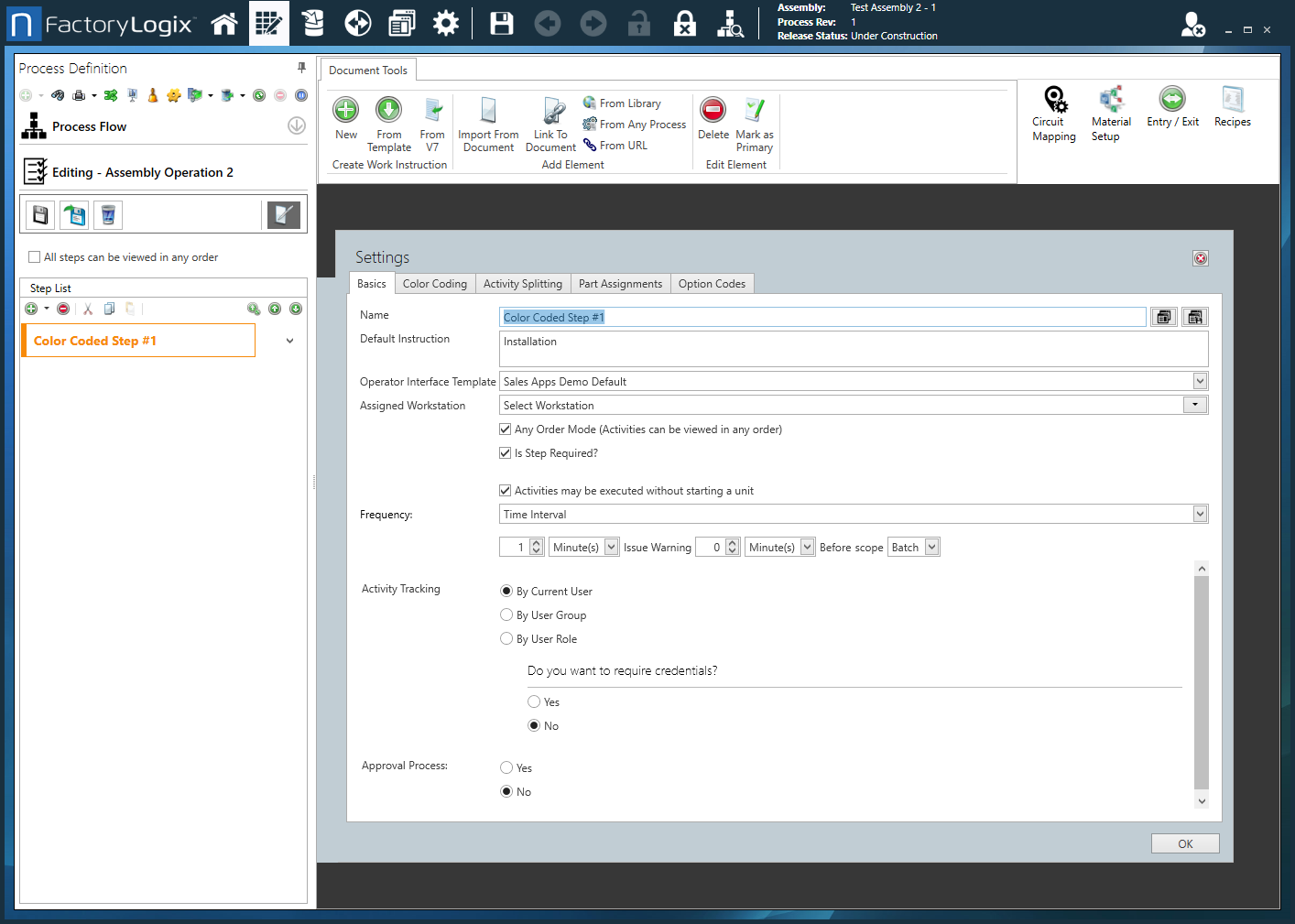
Task: Open the Part Assignments tab
Action: pos(620,284)
